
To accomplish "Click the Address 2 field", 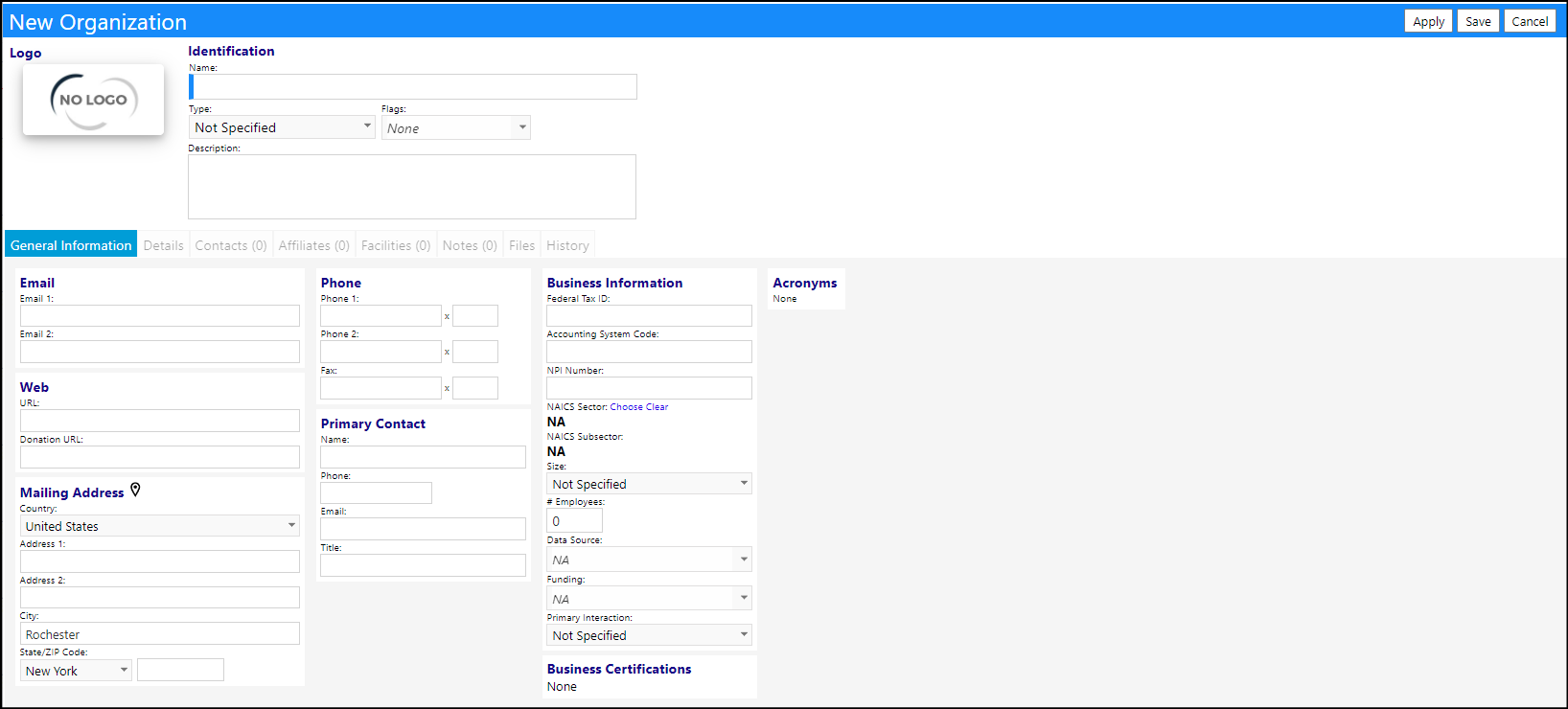I will (160, 597).
